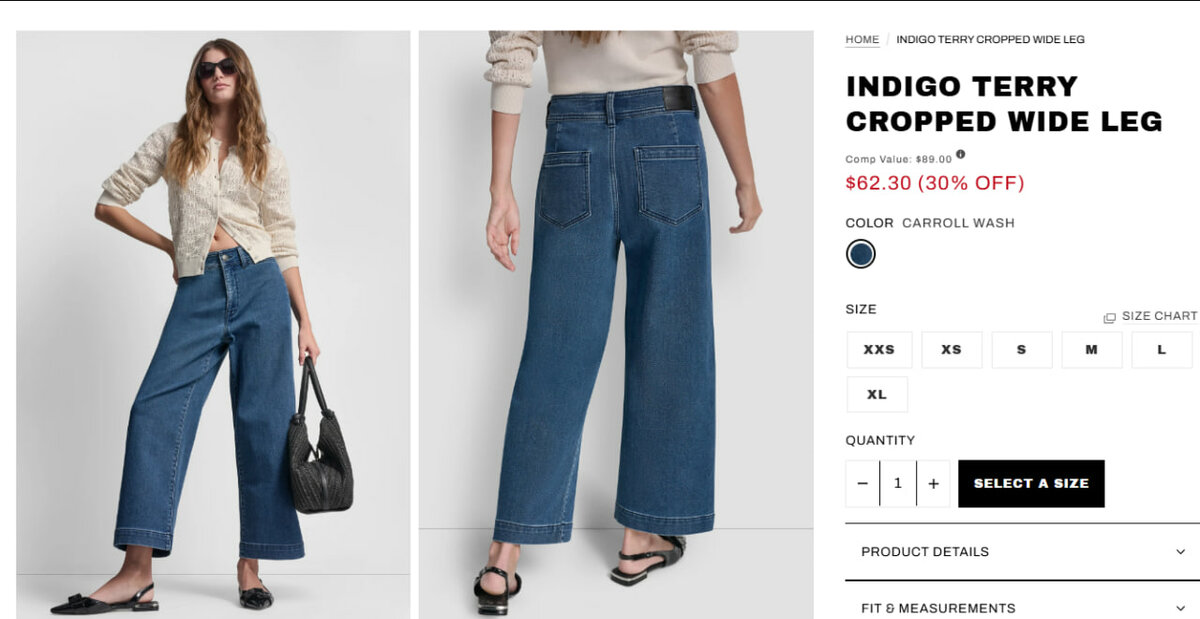Select the Carroll Wash color swatch
Viewport: 1200px width, 619px height.
[860, 254]
